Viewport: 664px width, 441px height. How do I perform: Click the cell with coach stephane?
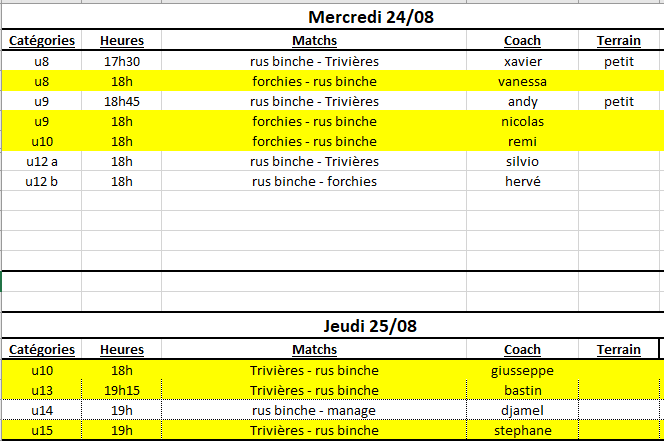pos(523,430)
